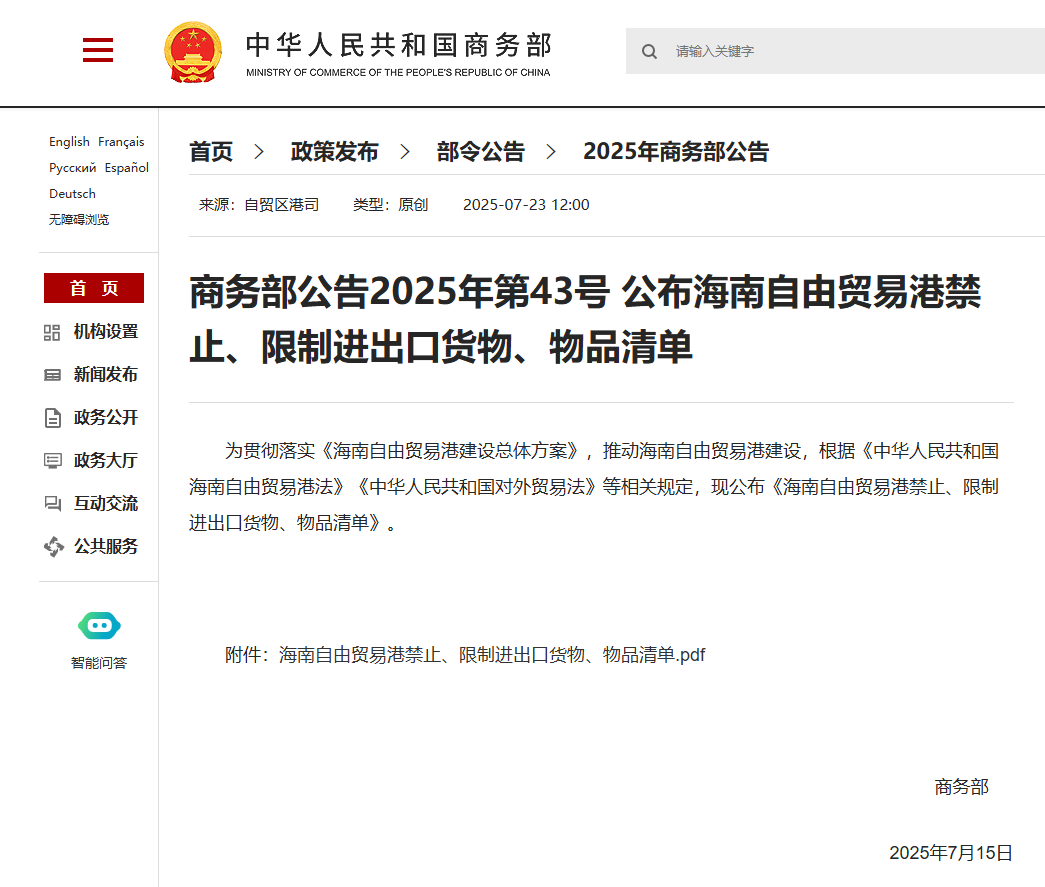Switch to Español language

point(127,167)
